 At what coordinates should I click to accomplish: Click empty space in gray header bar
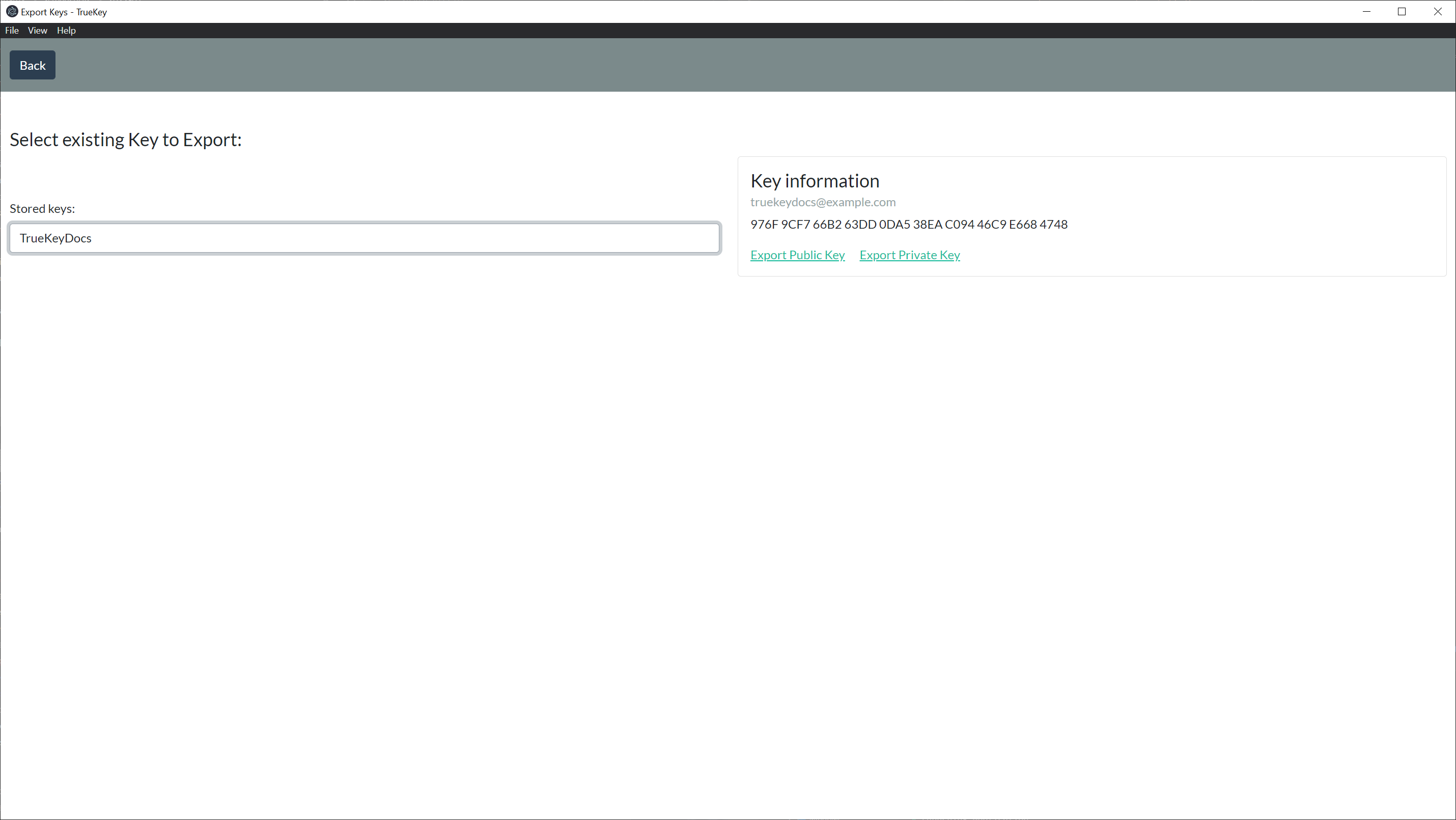pyautogui.click(x=735, y=65)
